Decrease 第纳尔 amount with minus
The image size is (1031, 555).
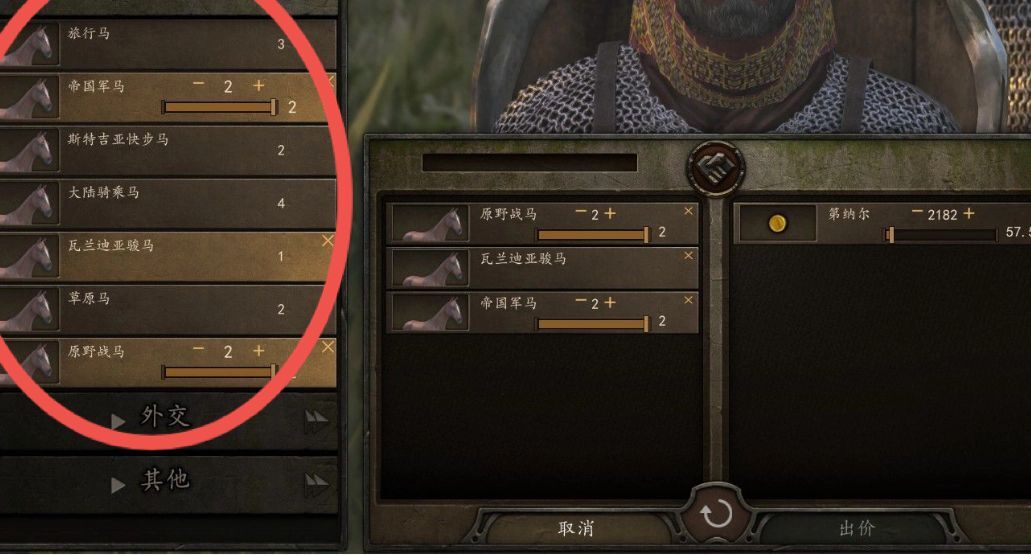coord(917,212)
